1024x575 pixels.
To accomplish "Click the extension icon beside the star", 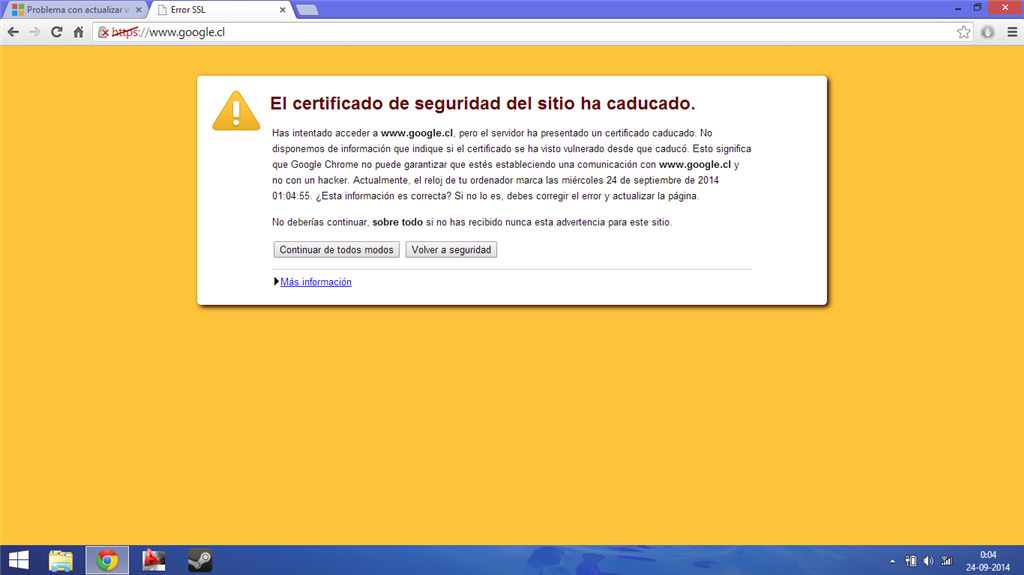I will [x=987, y=32].
